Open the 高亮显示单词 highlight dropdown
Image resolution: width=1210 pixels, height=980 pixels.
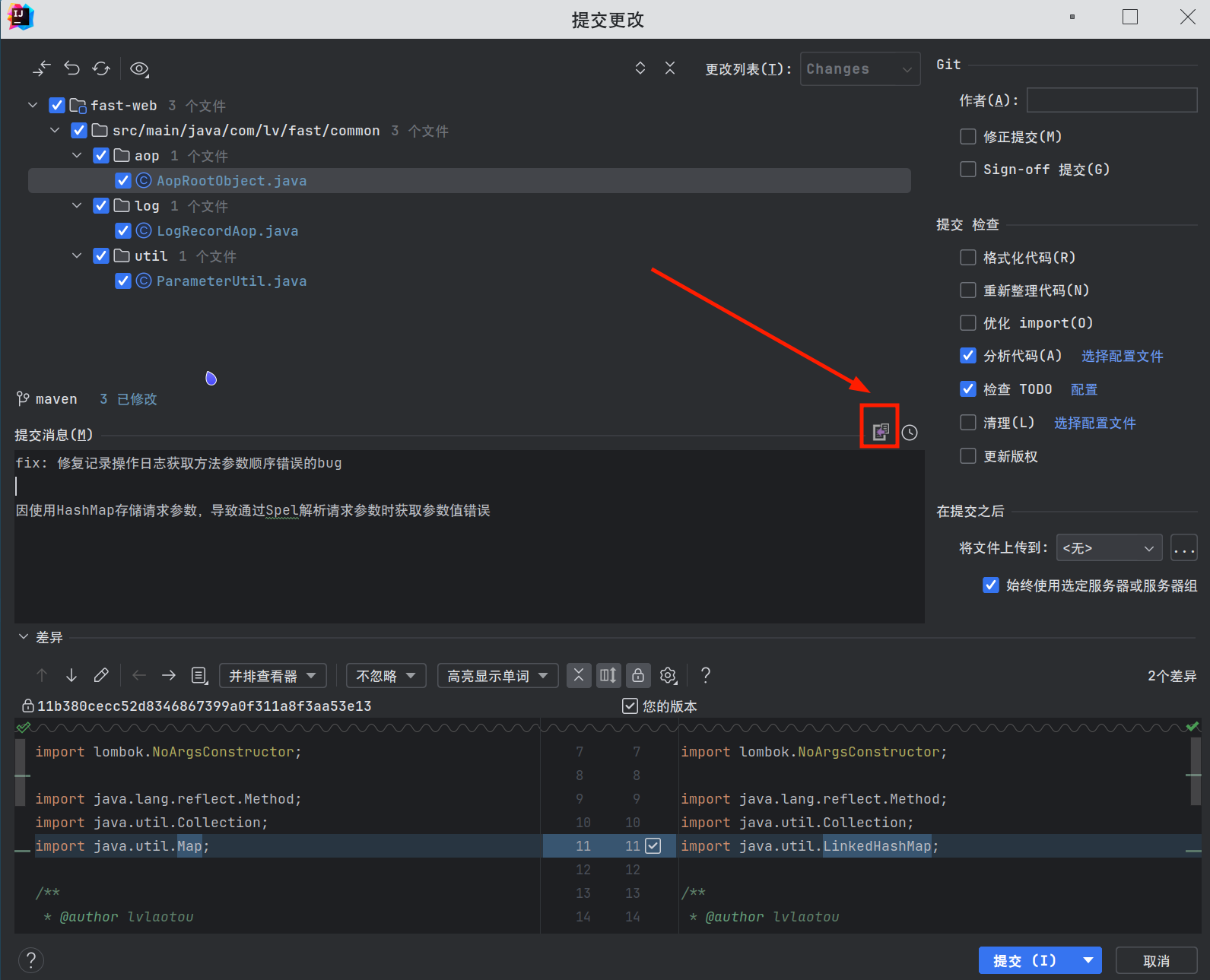(x=498, y=676)
